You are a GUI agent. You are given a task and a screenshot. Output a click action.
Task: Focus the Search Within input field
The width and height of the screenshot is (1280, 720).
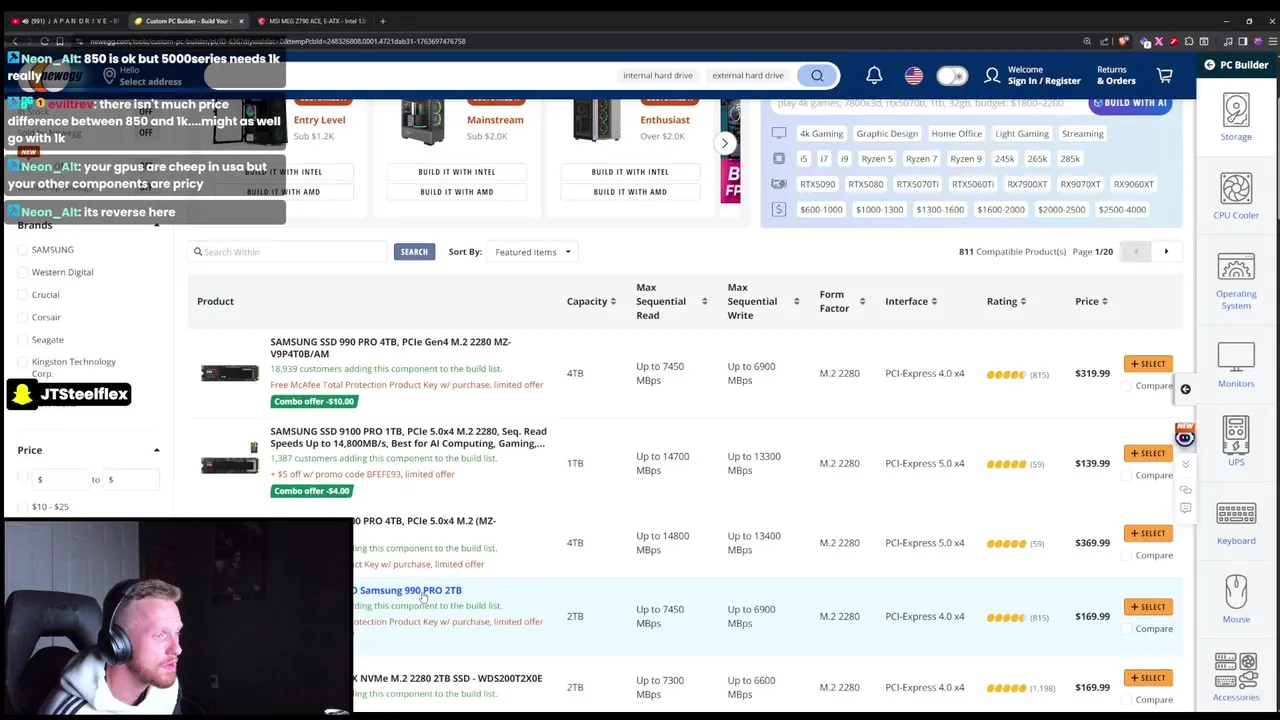coord(287,252)
